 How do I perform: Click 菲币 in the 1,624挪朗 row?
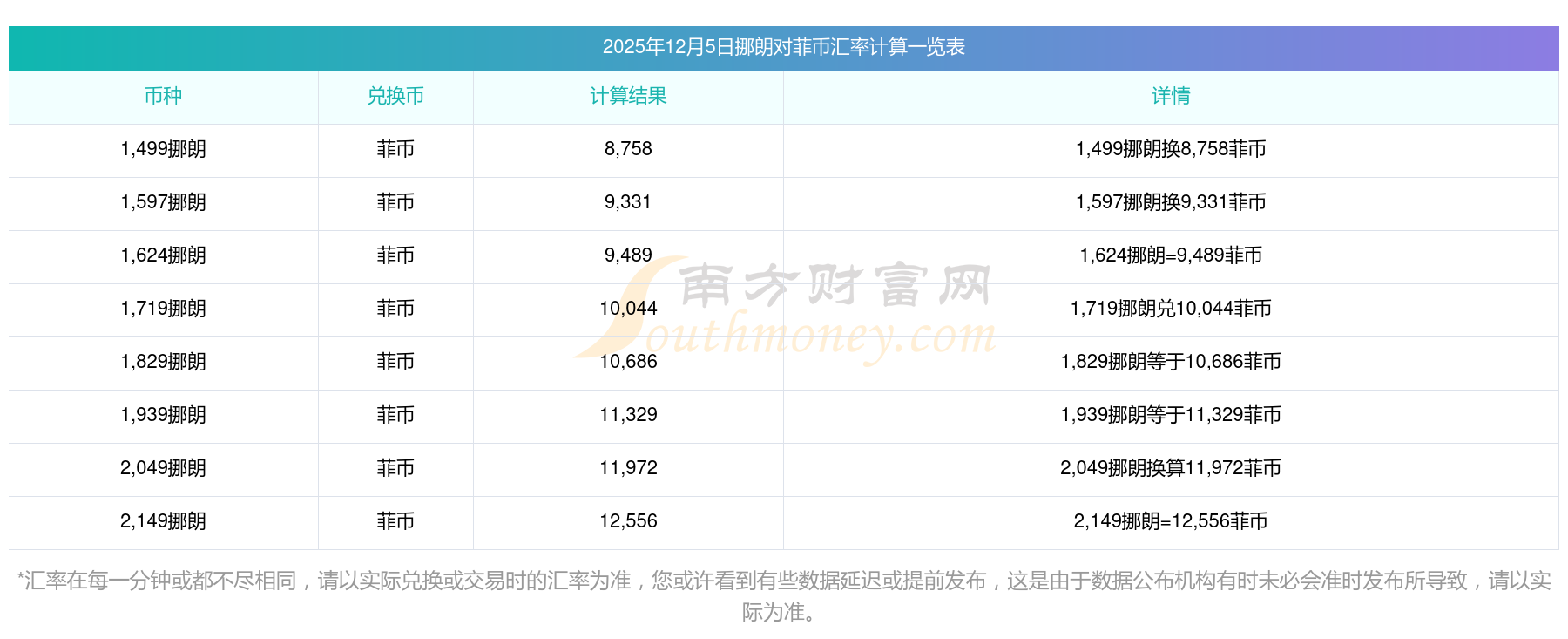tap(395, 255)
